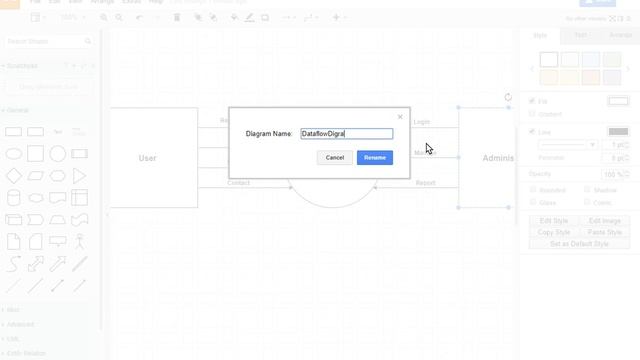The height and width of the screenshot is (360, 640).
Task: Toggle the Line checkbox in Style panel
Action: click(x=532, y=131)
